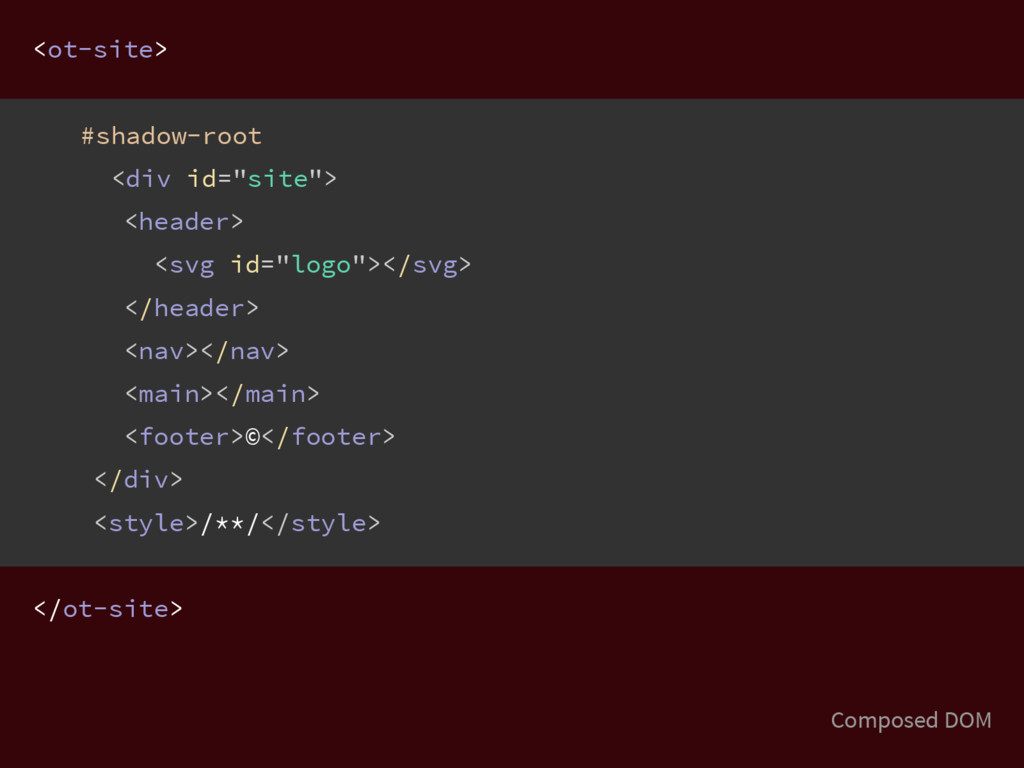Click the Composed DOM caption
This screenshot has width=1024, height=768.
click(911, 720)
